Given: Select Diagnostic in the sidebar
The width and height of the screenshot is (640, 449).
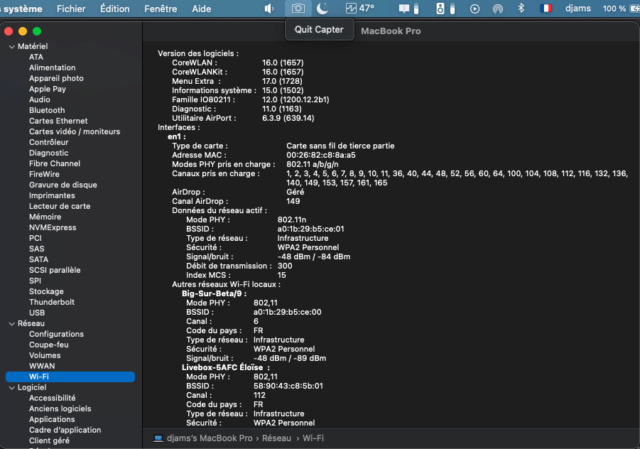Looking at the screenshot, I should point(49,153).
